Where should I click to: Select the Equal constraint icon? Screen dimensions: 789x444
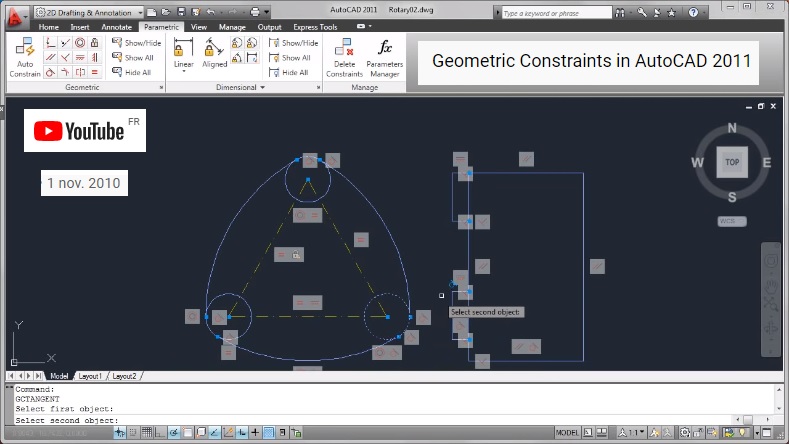pyautogui.click(x=94, y=72)
